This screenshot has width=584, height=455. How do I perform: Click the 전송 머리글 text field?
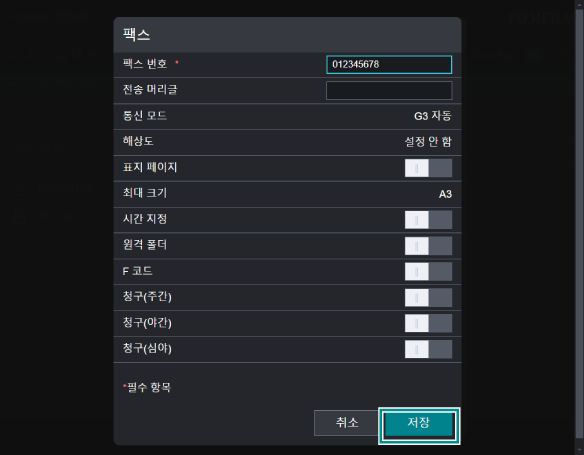pyautogui.click(x=389, y=90)
